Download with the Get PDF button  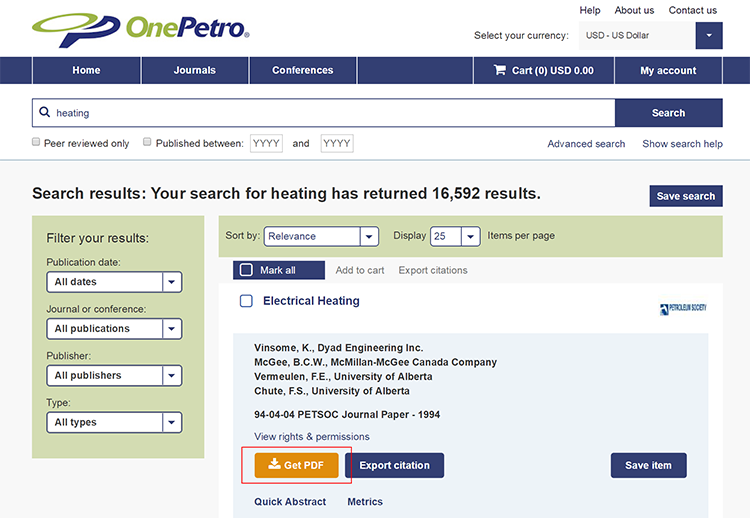pyautogui.click(x=297, y=465)
